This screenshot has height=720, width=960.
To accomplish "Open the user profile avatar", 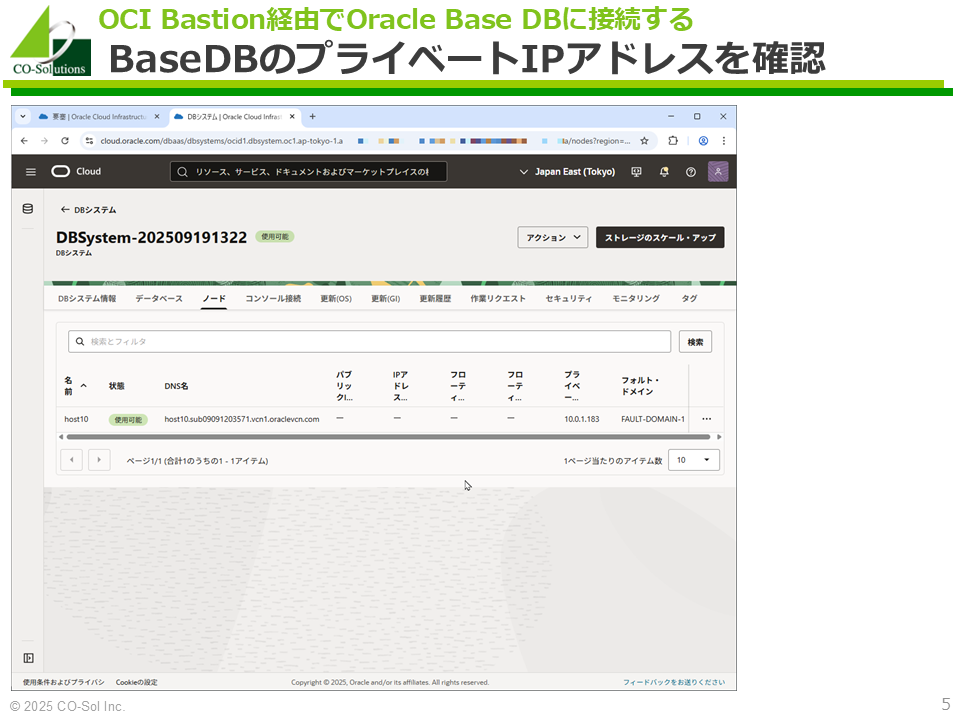I will pos(718,171).
